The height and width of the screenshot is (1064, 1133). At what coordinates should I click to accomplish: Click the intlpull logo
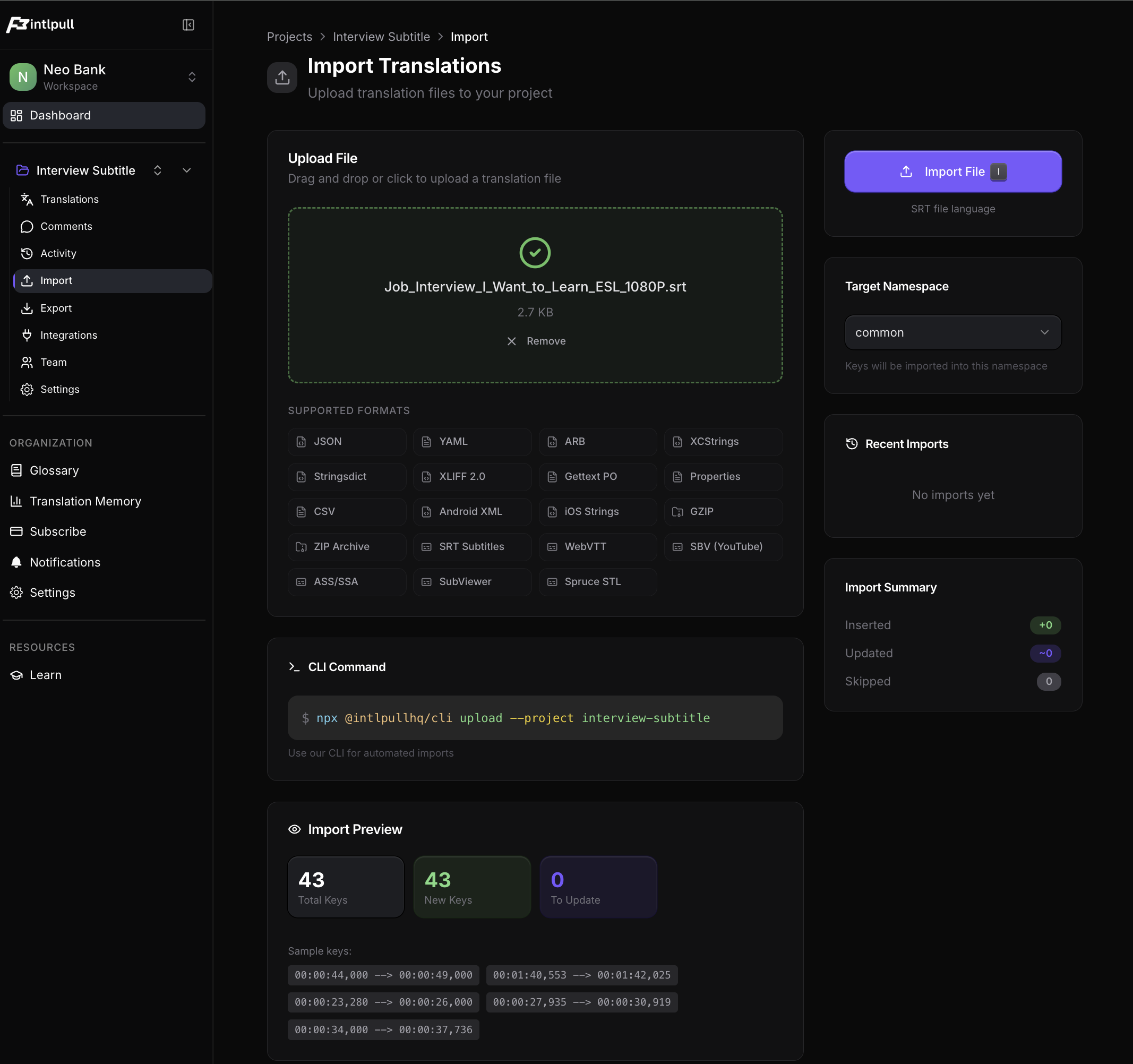point(40,24)
